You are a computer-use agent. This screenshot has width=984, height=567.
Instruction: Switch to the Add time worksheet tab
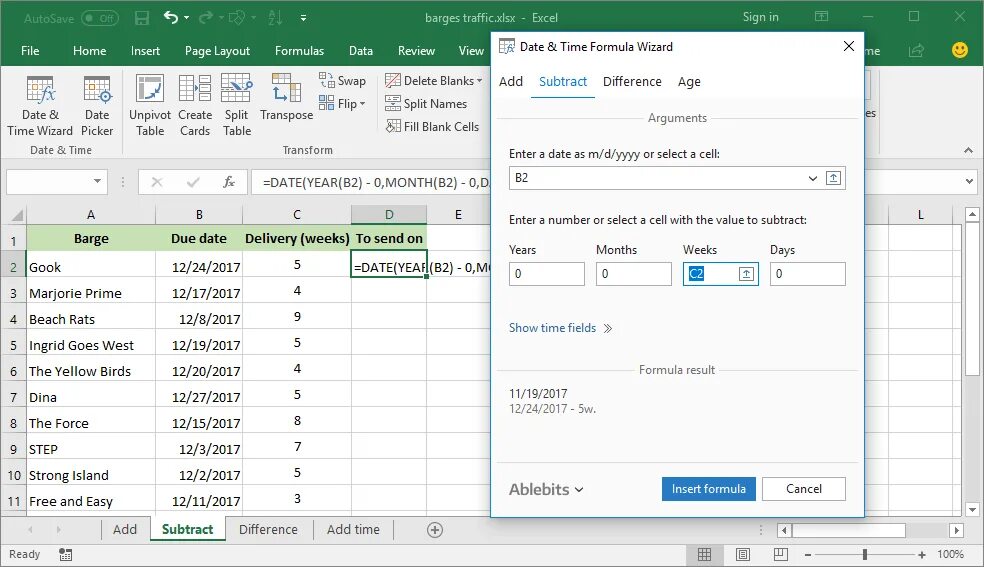point(353,529)
